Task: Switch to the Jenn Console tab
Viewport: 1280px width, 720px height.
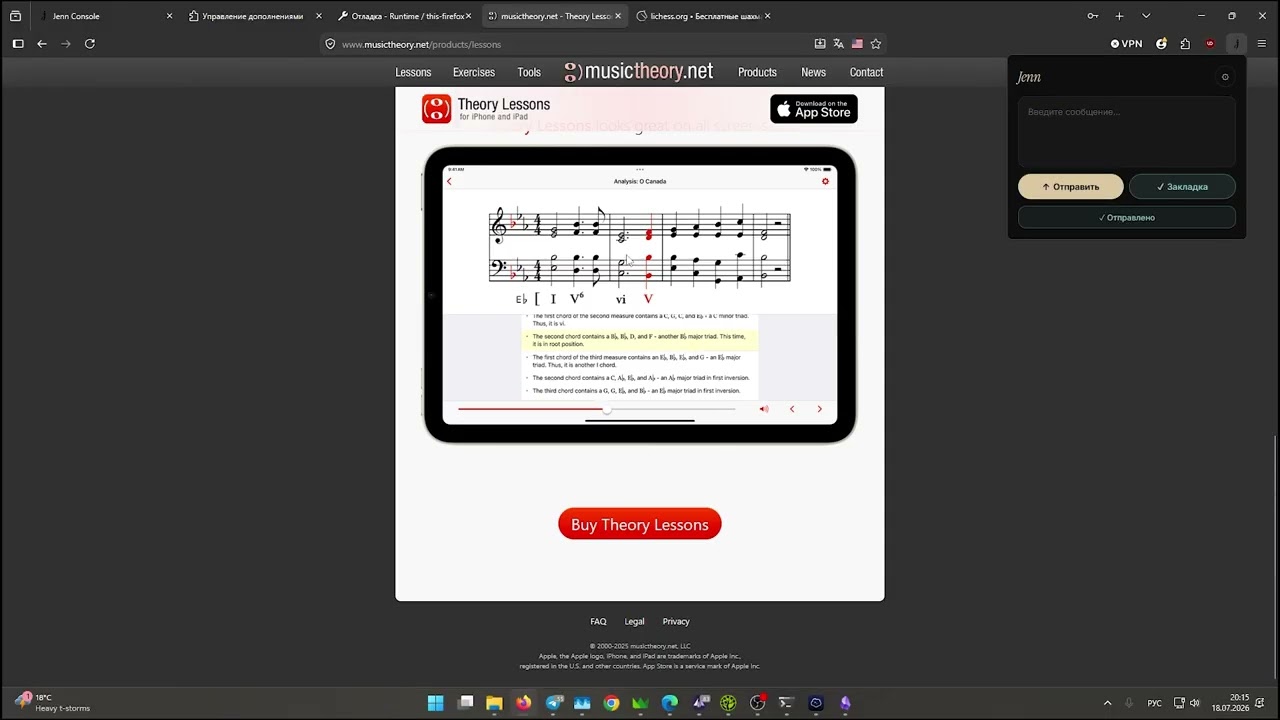Action: point(105,16)
